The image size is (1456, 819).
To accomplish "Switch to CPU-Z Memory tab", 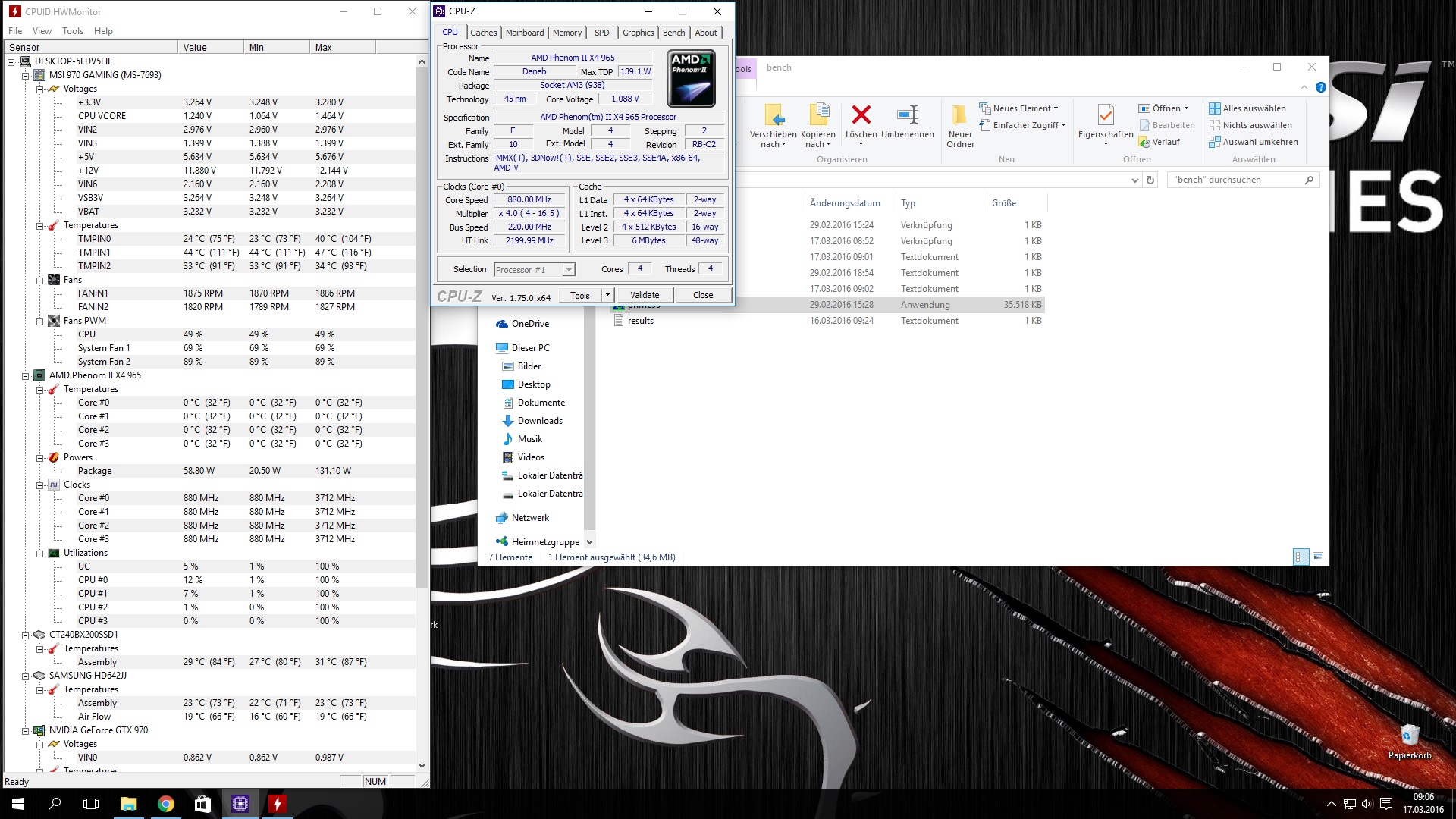I will [567, 33].
